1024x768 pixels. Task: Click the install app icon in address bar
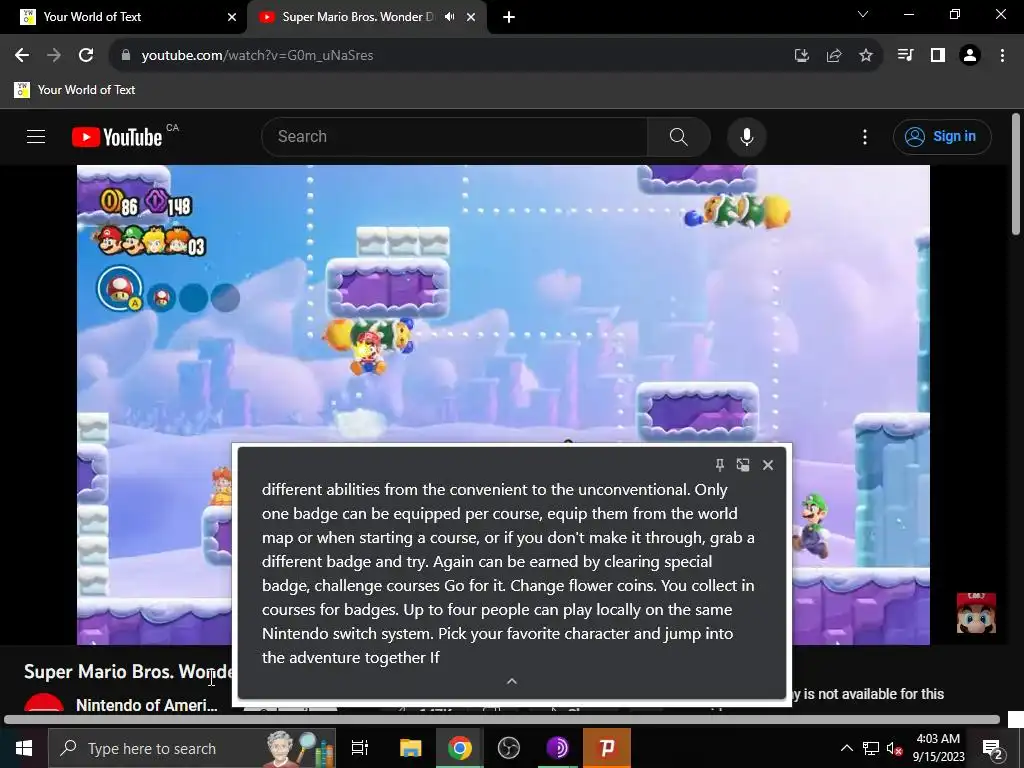[801, 56]
